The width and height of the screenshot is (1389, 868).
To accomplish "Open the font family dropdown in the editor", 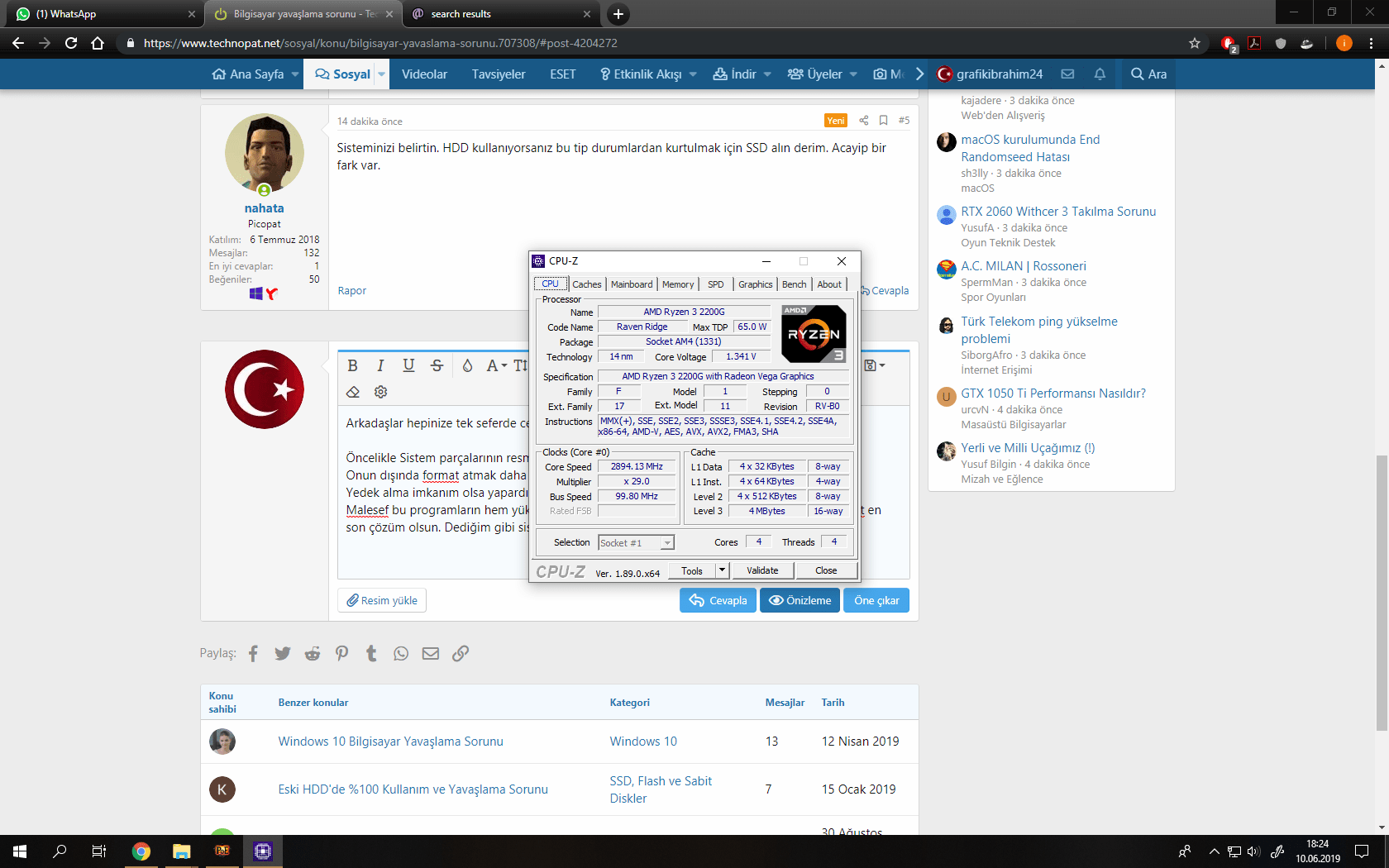I will (497, 365).
